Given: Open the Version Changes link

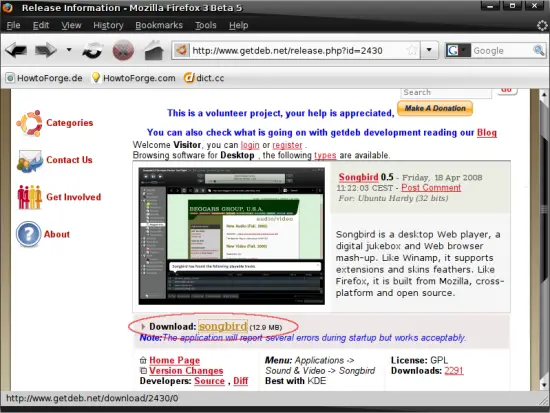Looking at the screenshot, I should pyautogui.click(x=186, y=371).
